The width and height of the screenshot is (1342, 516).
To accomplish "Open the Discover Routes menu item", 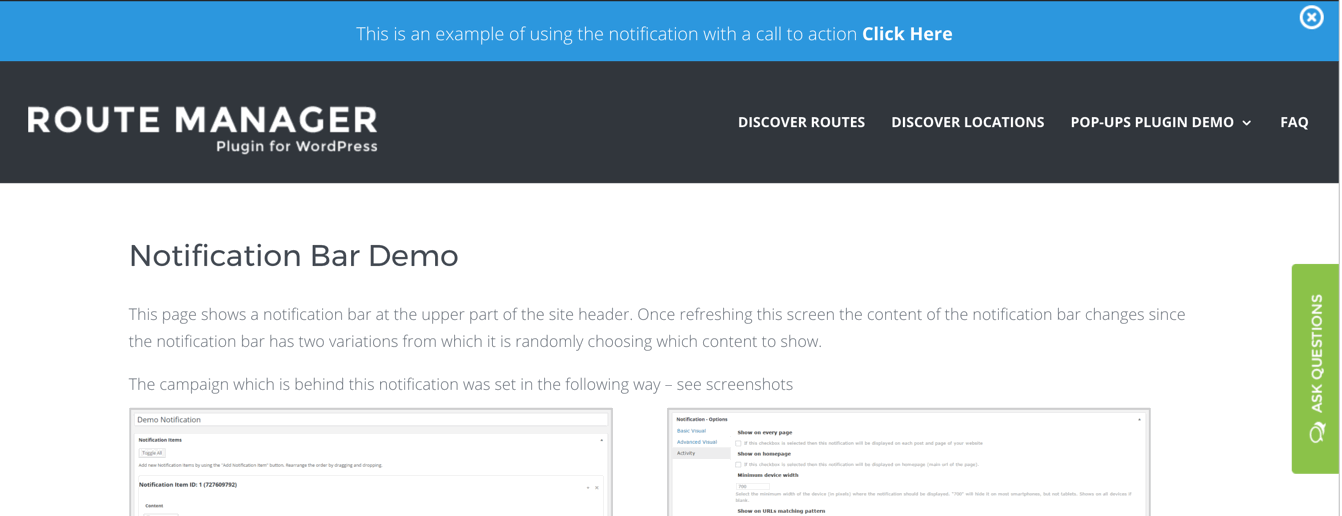I will 801,122.
